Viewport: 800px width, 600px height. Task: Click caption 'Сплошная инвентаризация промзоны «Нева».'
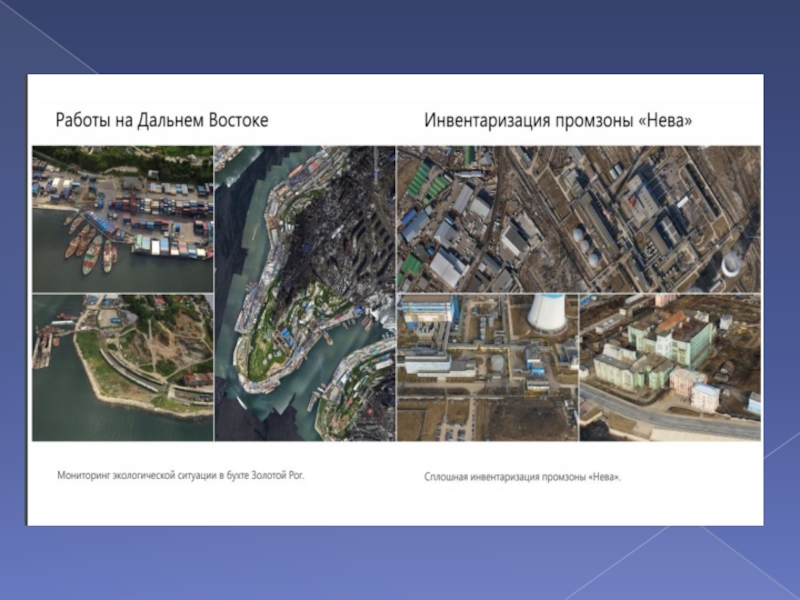[x=522, y=478]
